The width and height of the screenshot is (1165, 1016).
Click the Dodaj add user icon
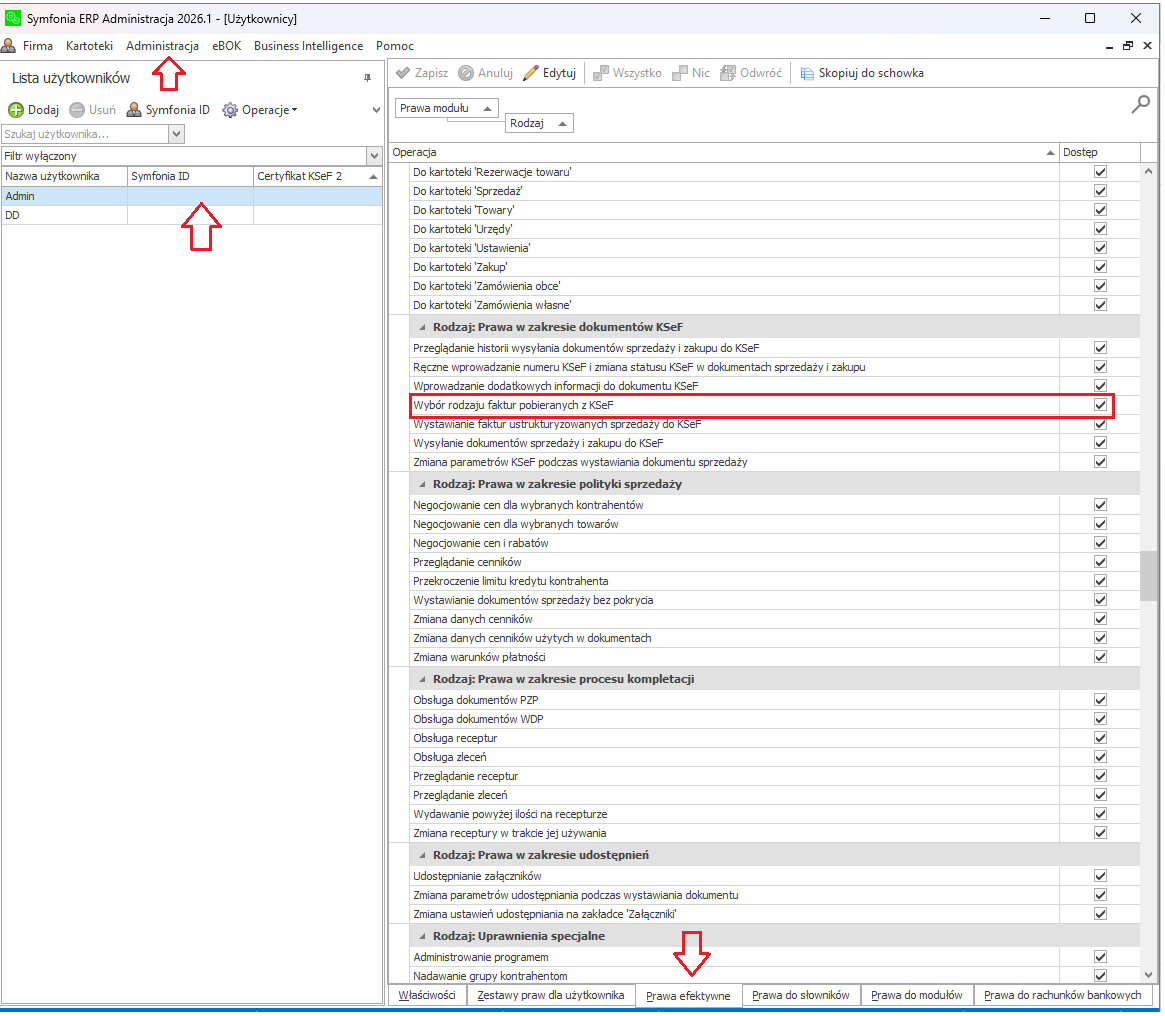point(16,110)
